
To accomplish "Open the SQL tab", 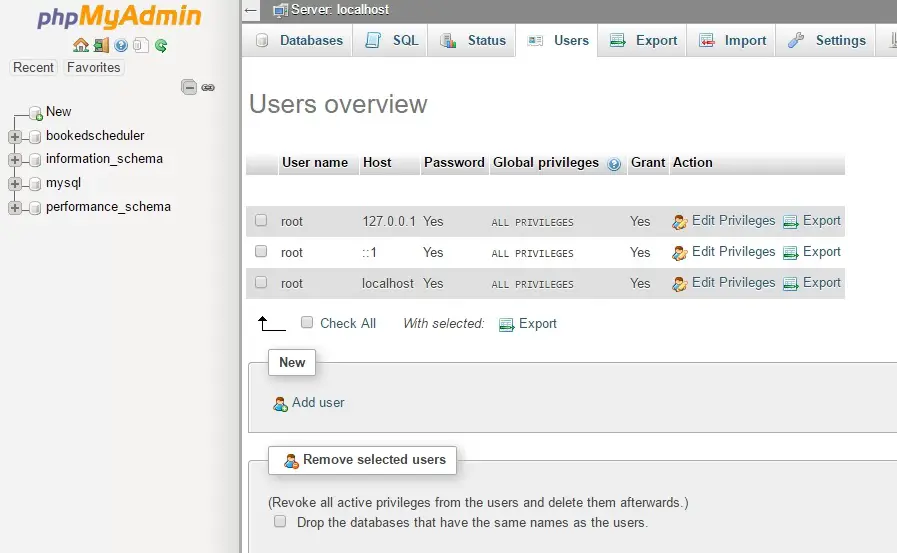I will [x=392, y=41].
